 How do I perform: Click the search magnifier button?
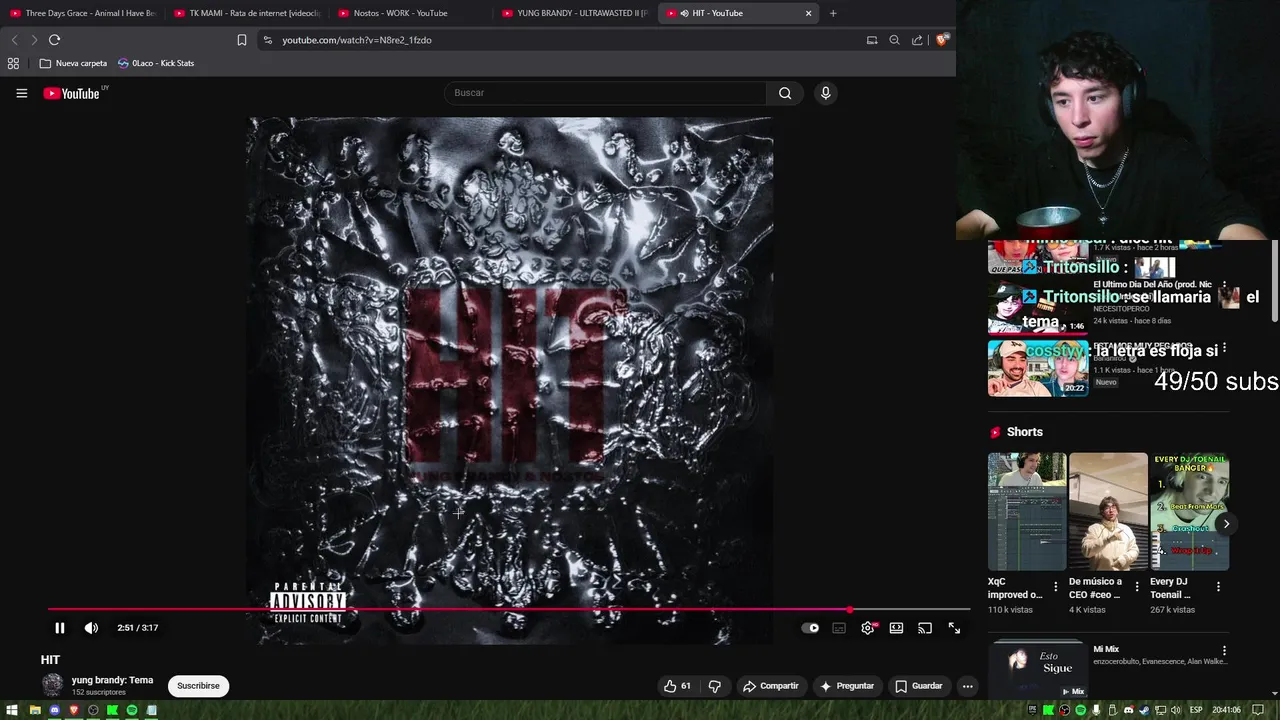785,93
